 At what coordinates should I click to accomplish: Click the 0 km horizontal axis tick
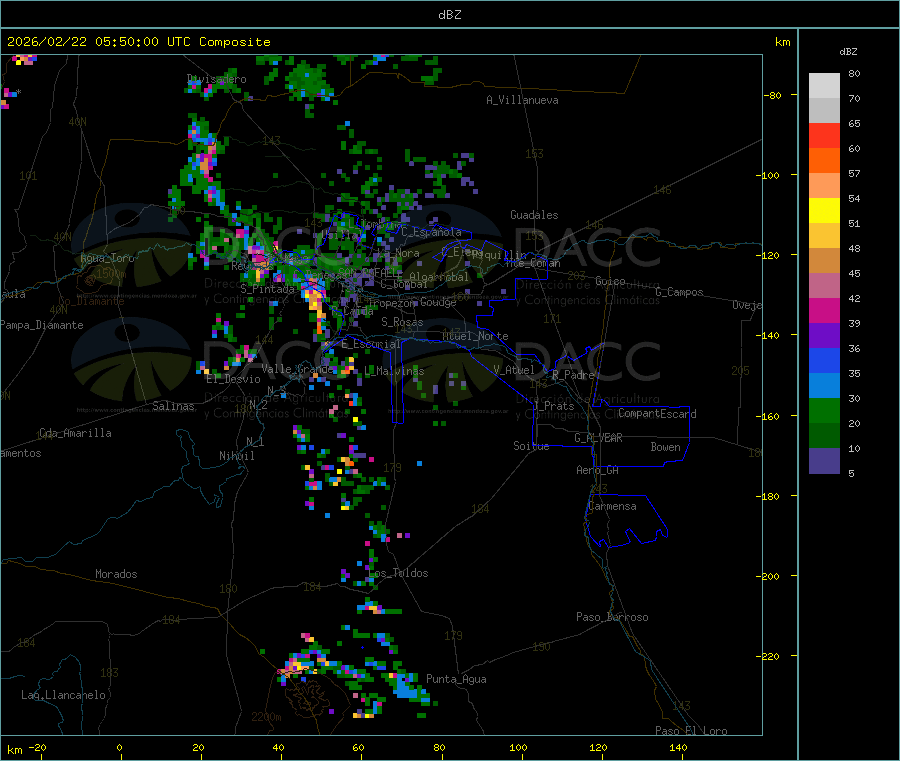119,747
